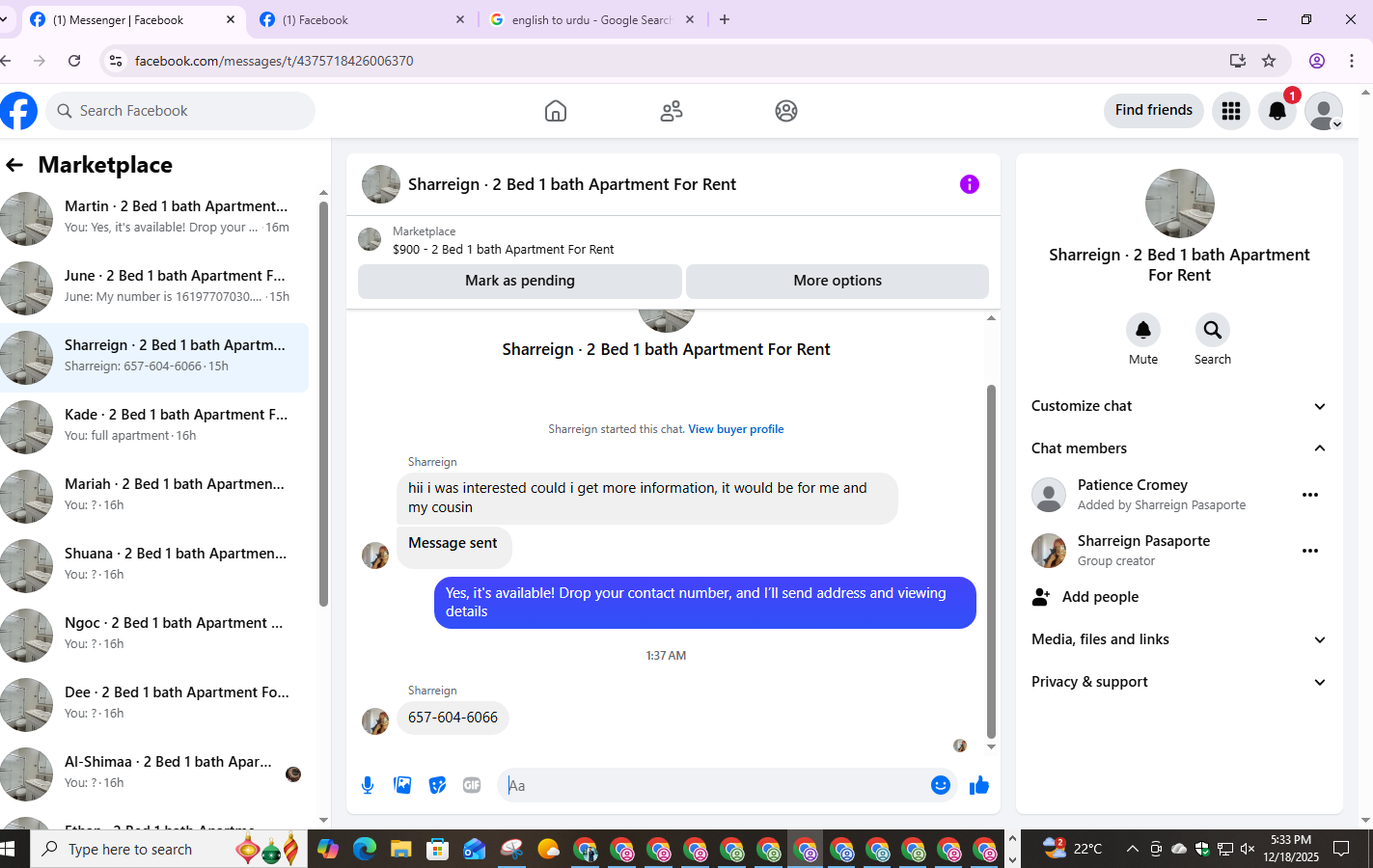Open Microsoft Edge from taskbar
This screenshot has width=1373, height=868.
pos(364,849)
